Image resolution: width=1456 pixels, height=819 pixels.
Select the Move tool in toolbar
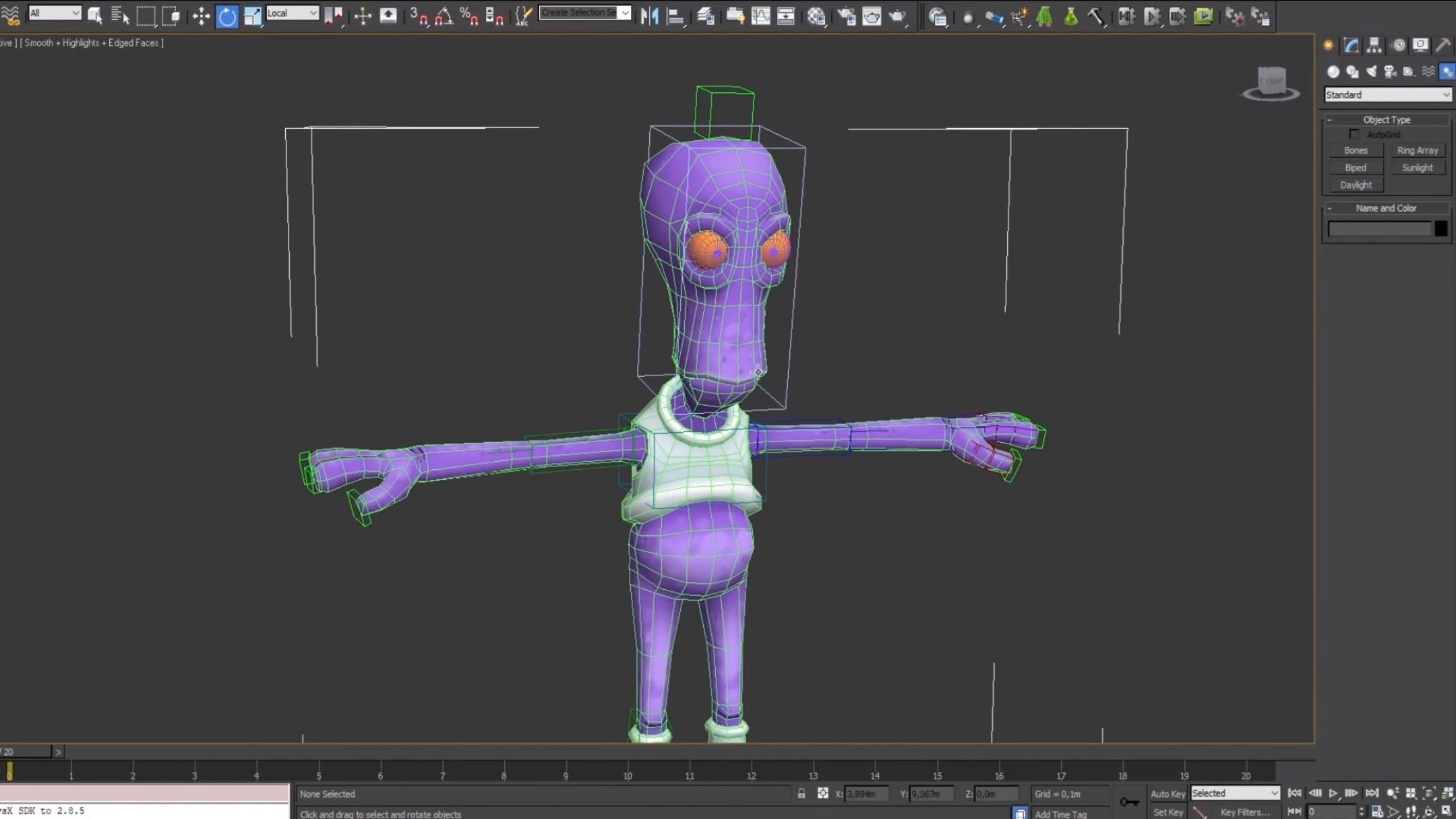pos(201,16)
